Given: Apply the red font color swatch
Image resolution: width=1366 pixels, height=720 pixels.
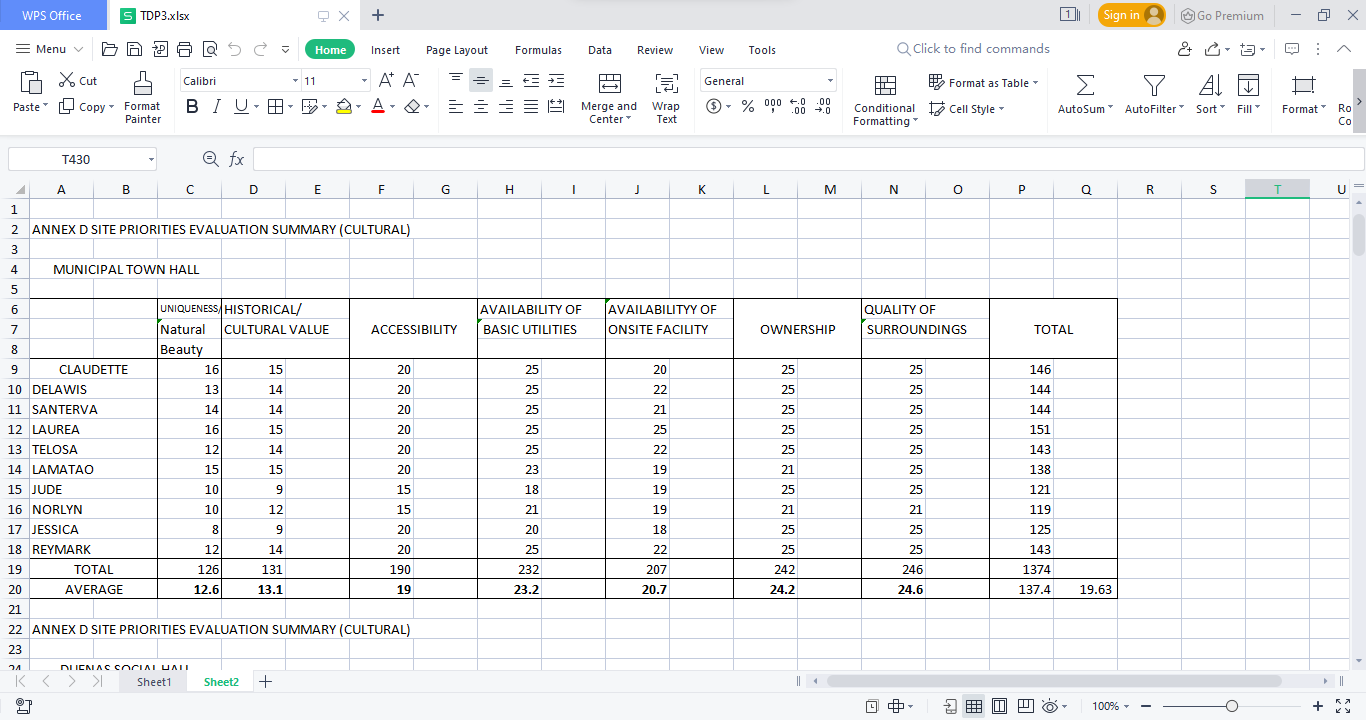Looking at the screenshot, I should tap(378, 107).
